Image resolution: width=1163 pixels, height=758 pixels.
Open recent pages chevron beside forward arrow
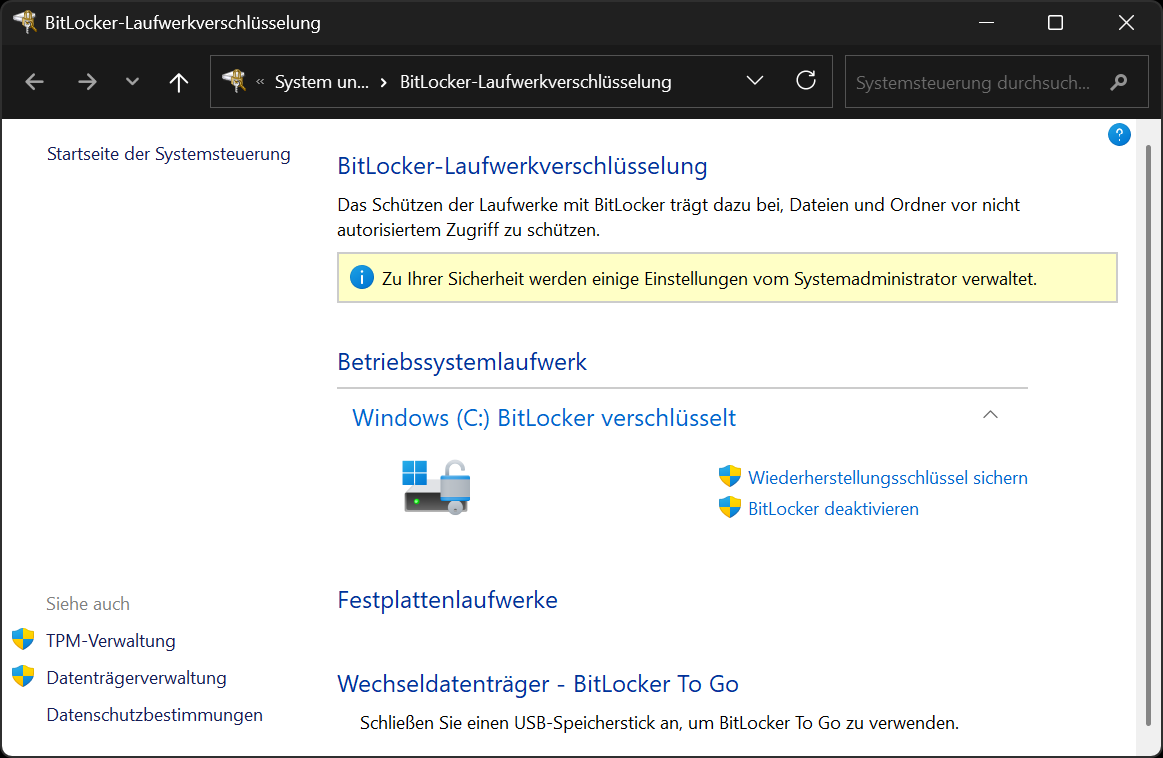point(131,81)
